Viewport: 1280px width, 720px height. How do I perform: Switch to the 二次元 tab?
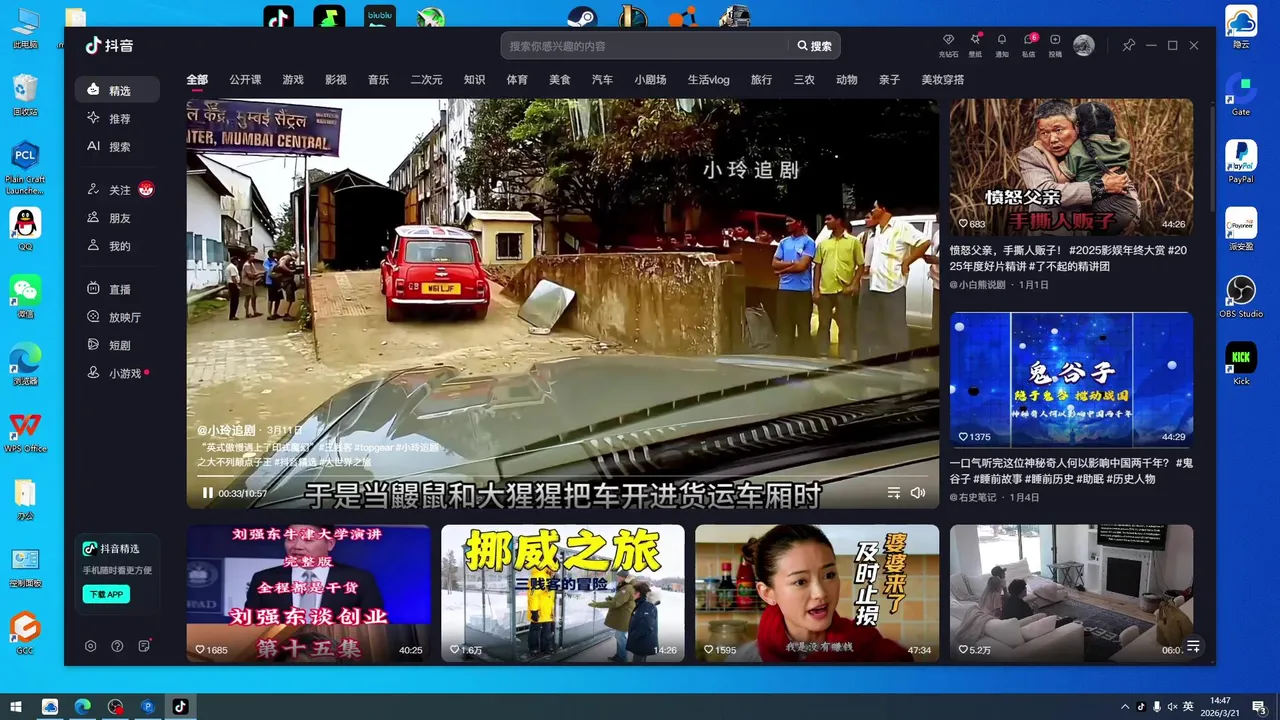426,80
